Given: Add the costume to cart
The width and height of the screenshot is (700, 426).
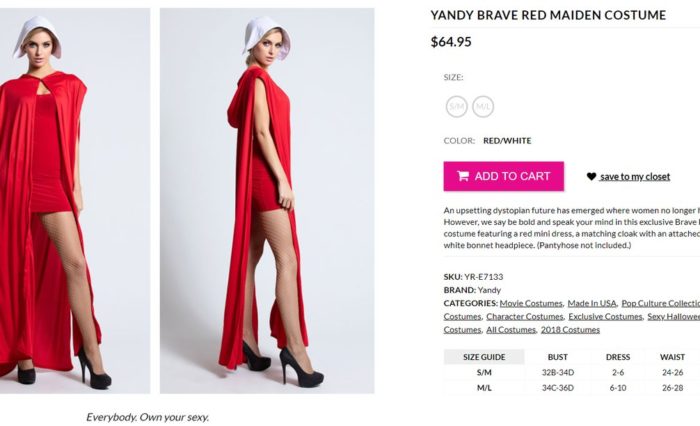Looking at the screenshot, I should [x=504, y=176].
